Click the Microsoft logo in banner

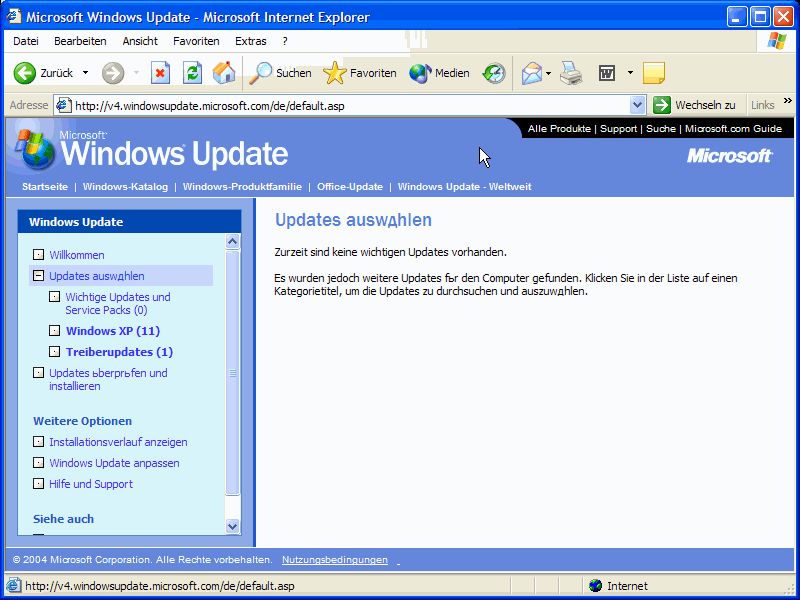click(729, 156)
